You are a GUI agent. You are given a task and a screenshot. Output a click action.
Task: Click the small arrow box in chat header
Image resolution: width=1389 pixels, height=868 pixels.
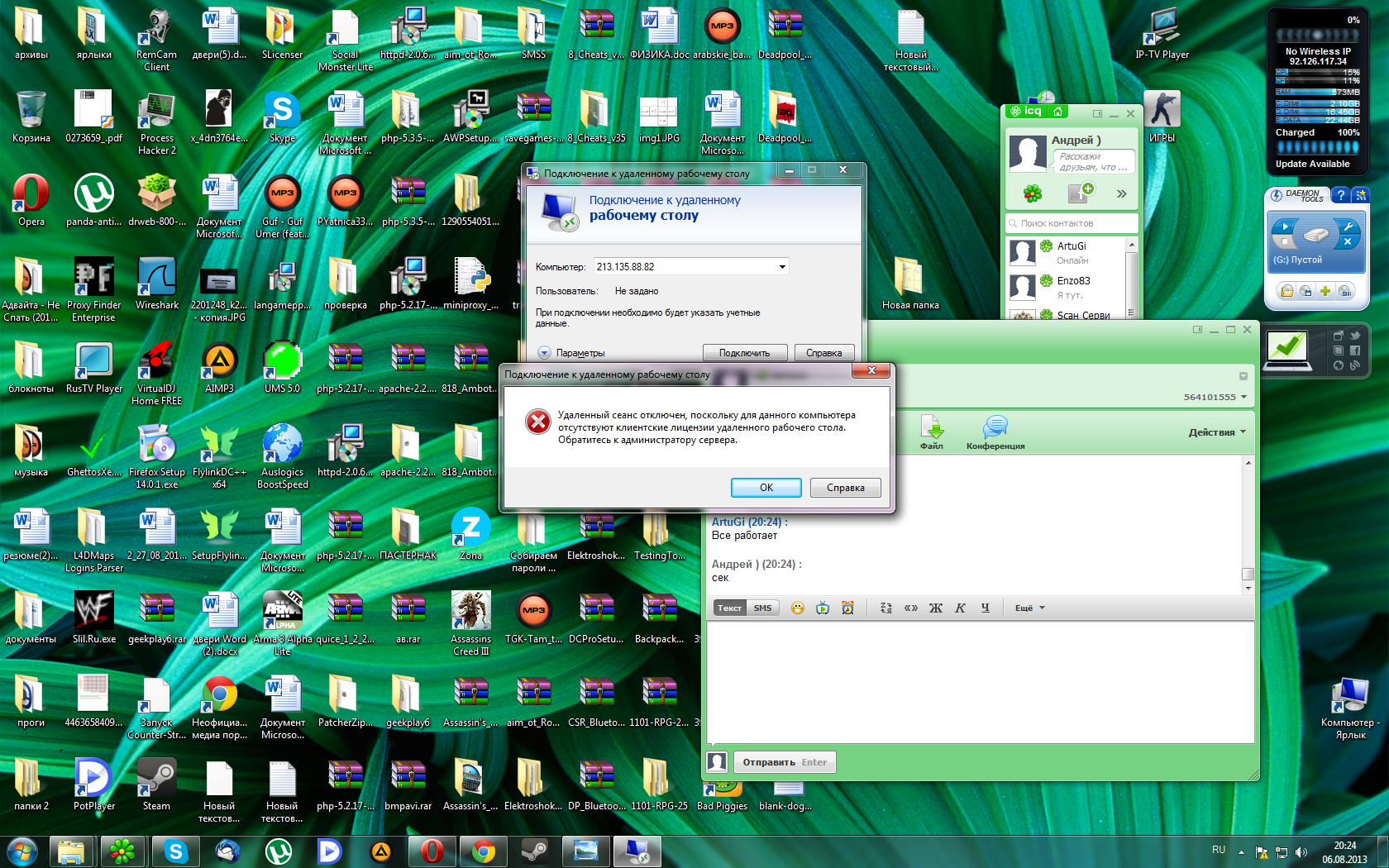[x=1243, y=376]
